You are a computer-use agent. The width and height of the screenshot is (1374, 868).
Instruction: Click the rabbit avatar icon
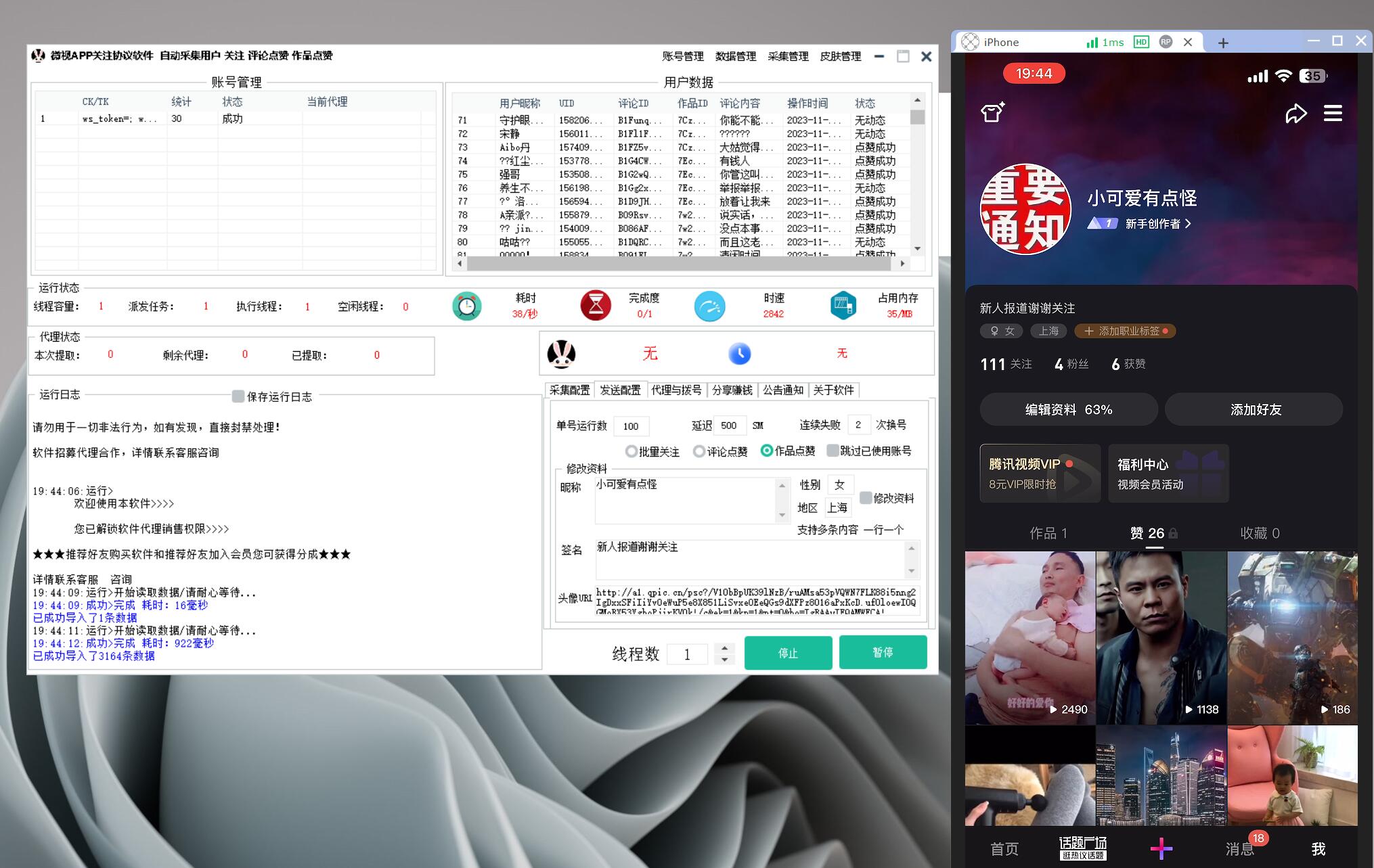[x=561, y=354]
